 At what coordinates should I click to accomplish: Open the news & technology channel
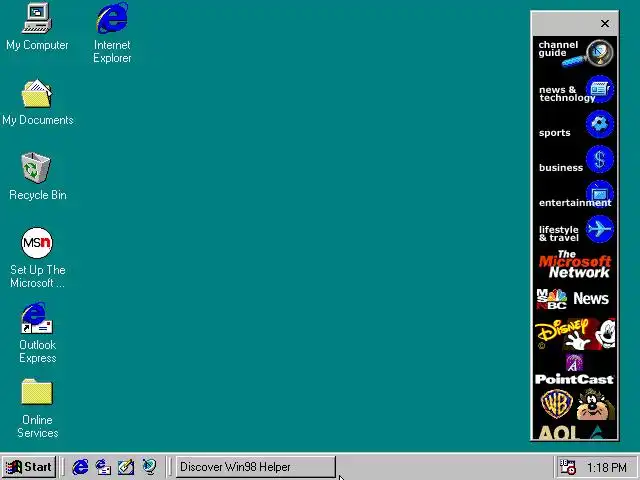[x=575, y=89]
